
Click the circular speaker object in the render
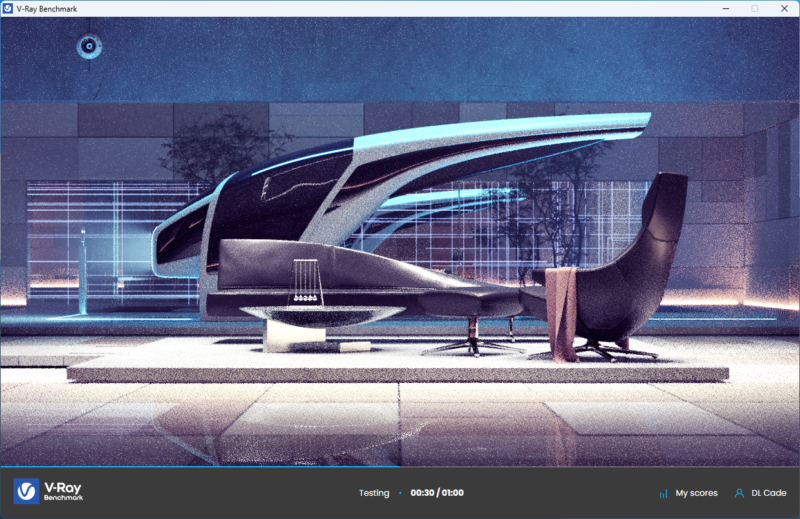click(89, 45)
